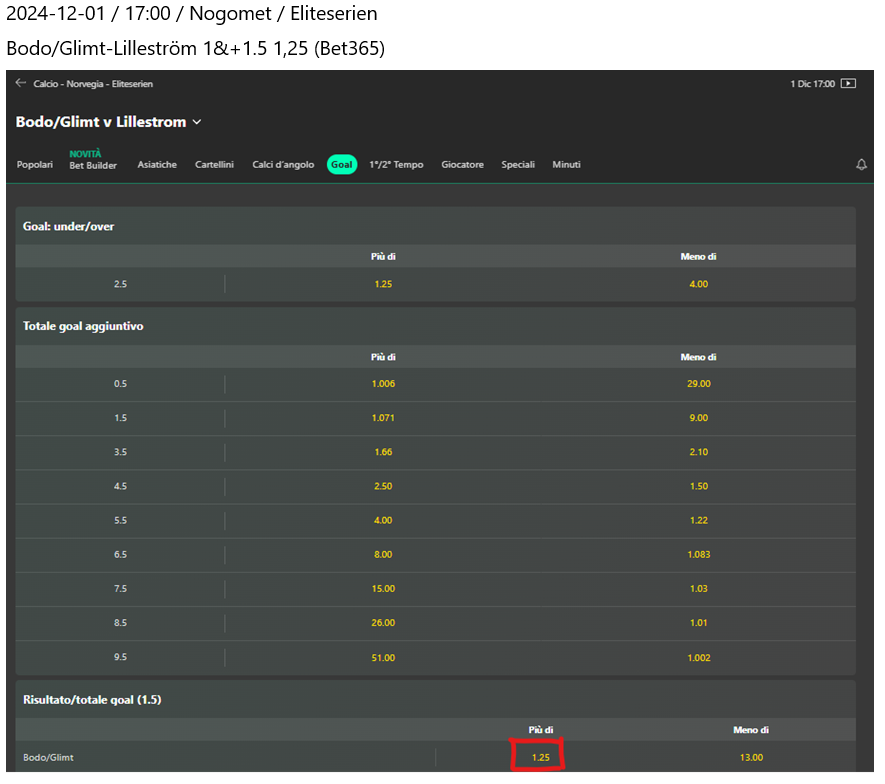Click highlighted Bodo/Glimt over 1.5 odds 1.25
The width and height of the screenshot is (885, 784).
click(540, 757)
